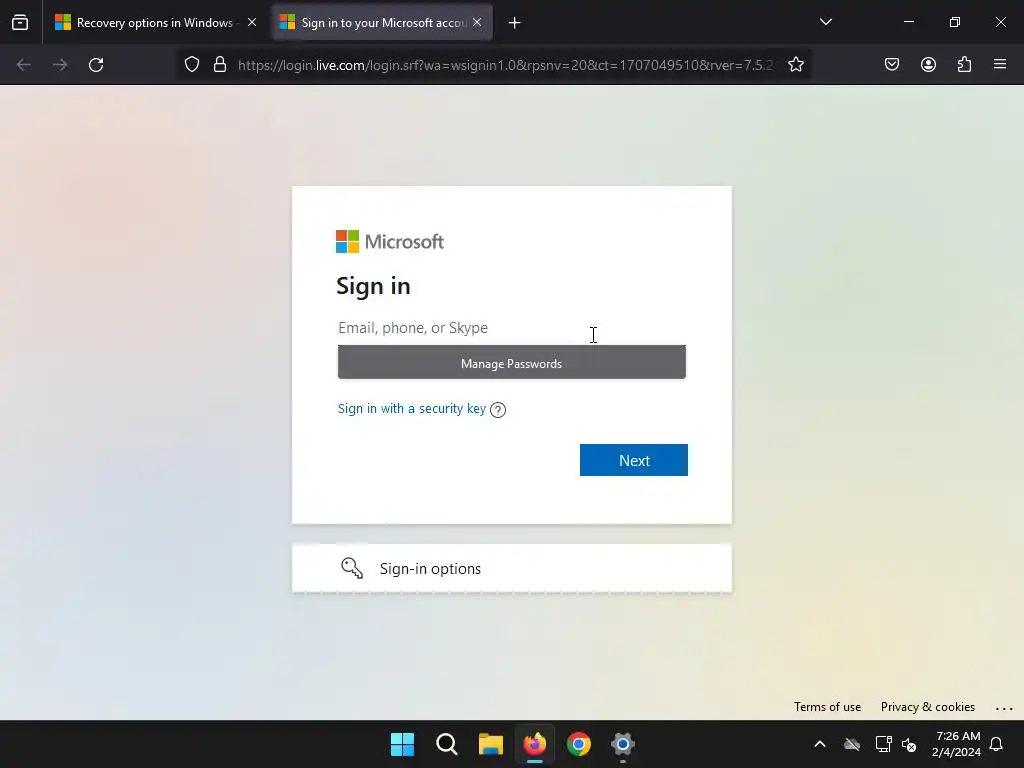Screen dimensions: 1024x768
Task: Click Sign in with a security key
Action: [412, 409]
